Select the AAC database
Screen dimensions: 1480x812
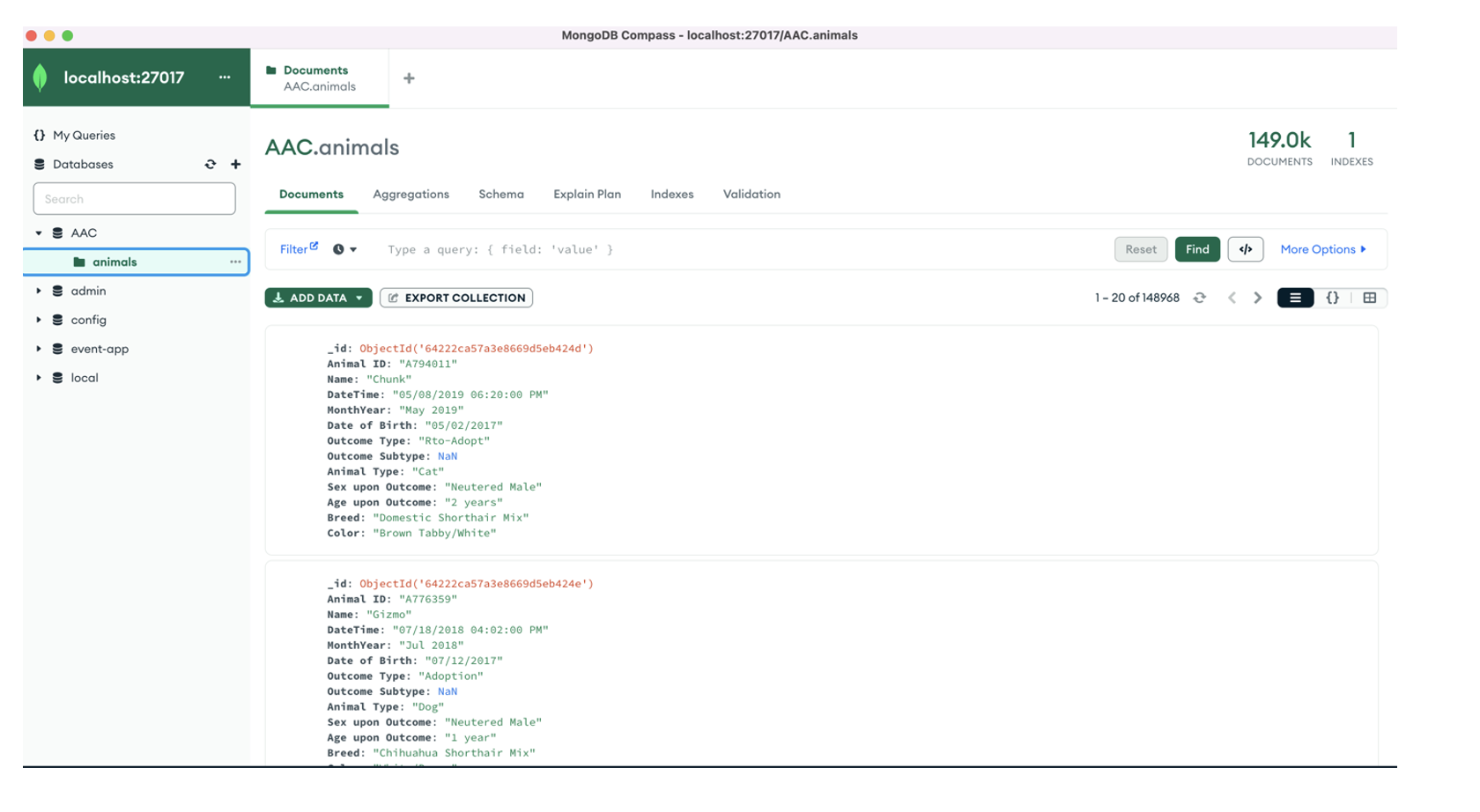click(84, 233)
